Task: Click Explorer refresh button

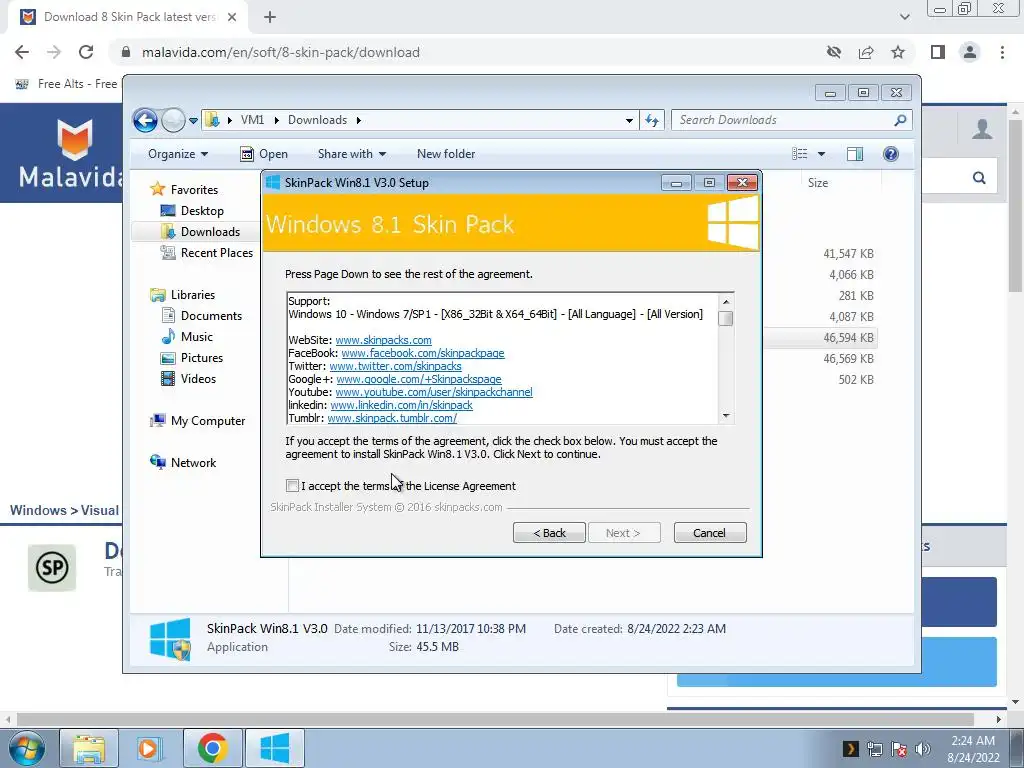Action: tap(652, 120)
